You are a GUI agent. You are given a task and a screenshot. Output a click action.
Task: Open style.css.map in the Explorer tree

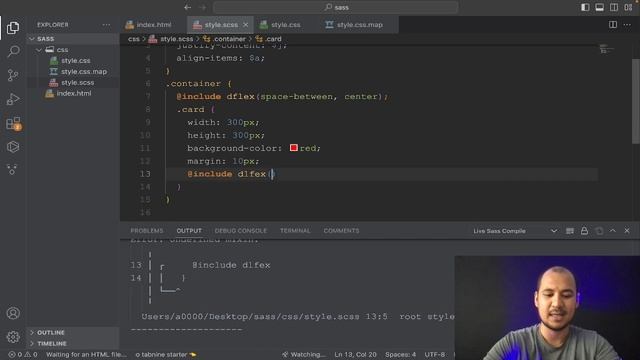(84, 71)
